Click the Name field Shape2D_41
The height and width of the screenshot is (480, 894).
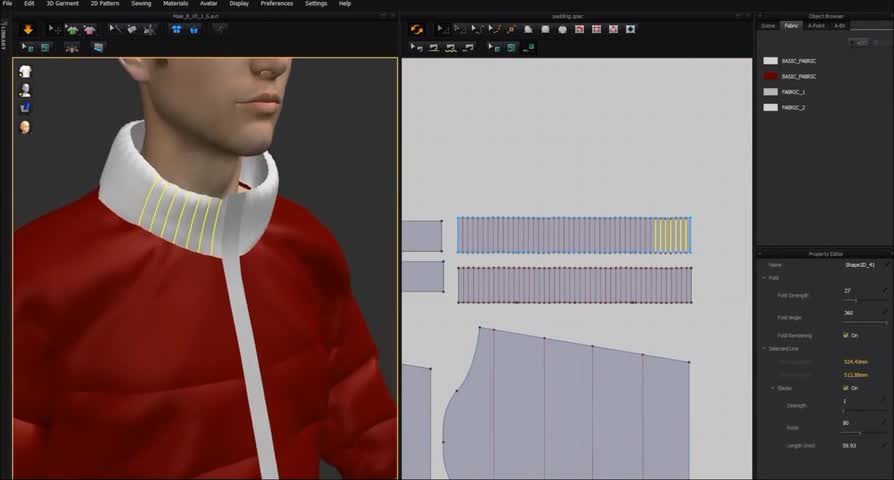tap(862, 265)
